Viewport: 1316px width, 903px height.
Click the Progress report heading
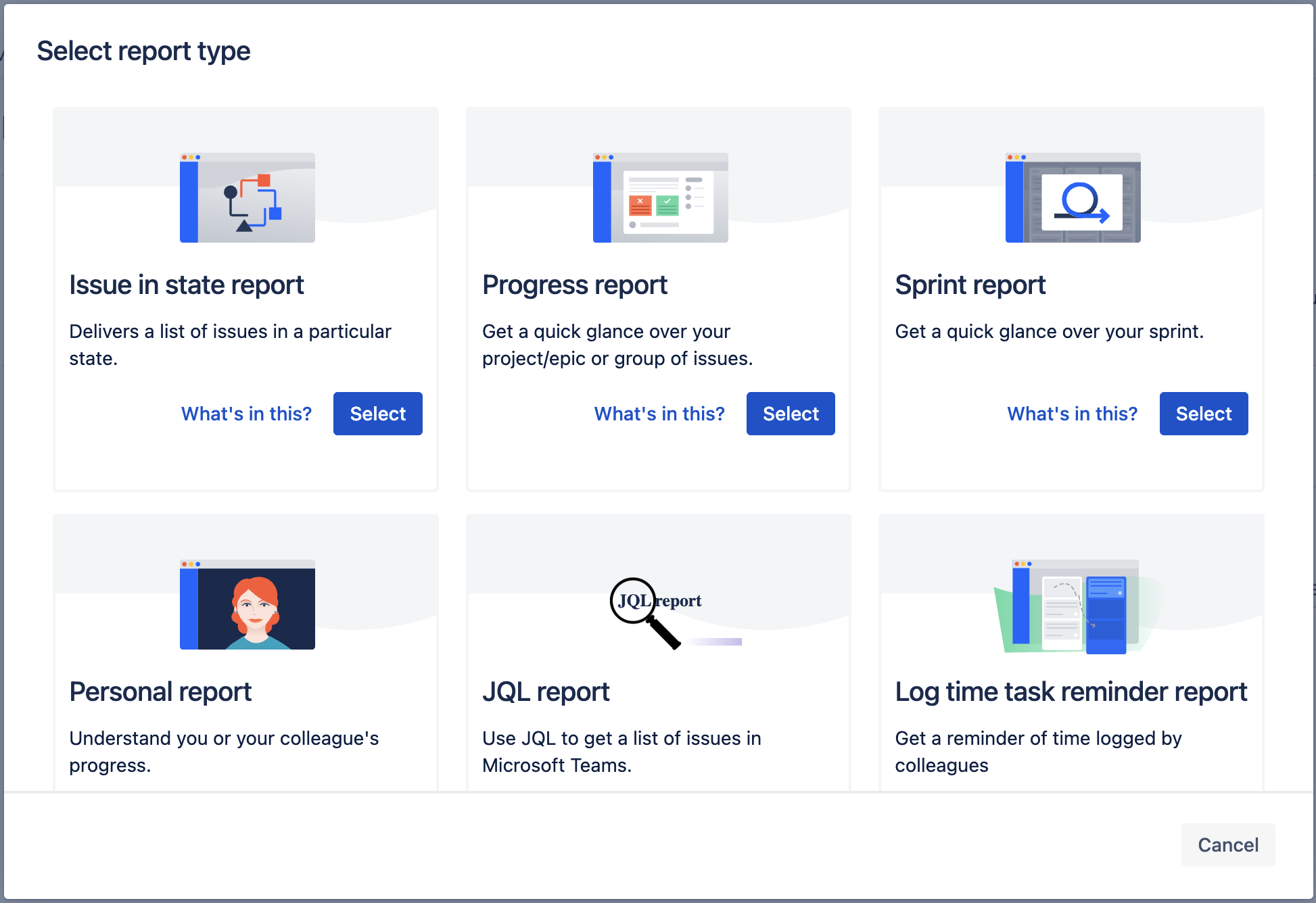575,285
